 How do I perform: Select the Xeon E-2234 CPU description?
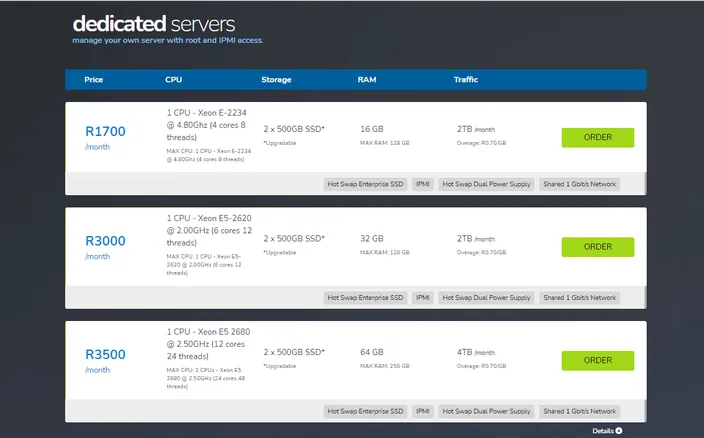tap(207, 125)
